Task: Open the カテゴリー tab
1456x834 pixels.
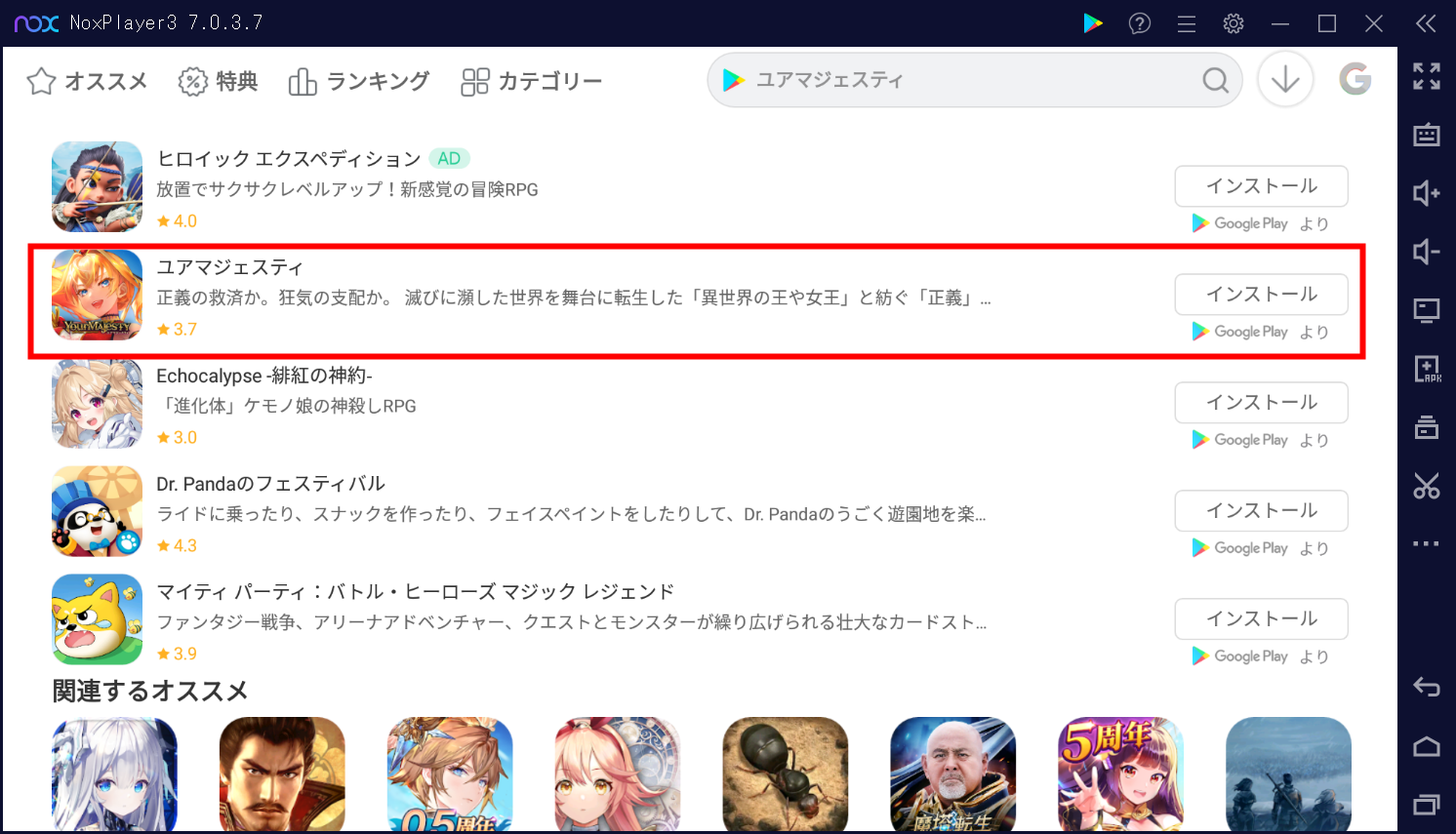Action: point(531,81)
